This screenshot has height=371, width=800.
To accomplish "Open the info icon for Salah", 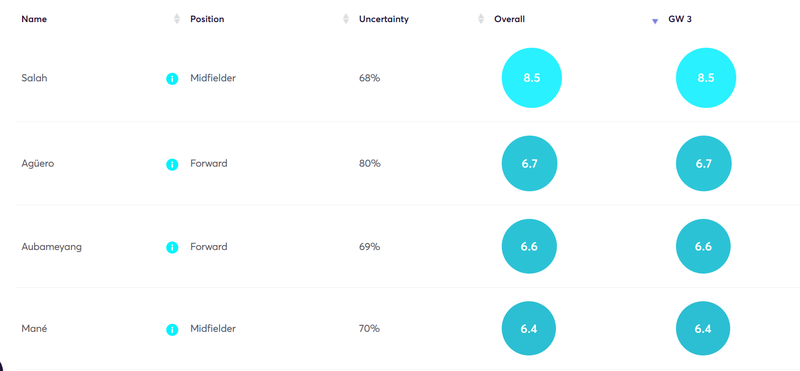I will pyautogui.click(x=172, y=79).
